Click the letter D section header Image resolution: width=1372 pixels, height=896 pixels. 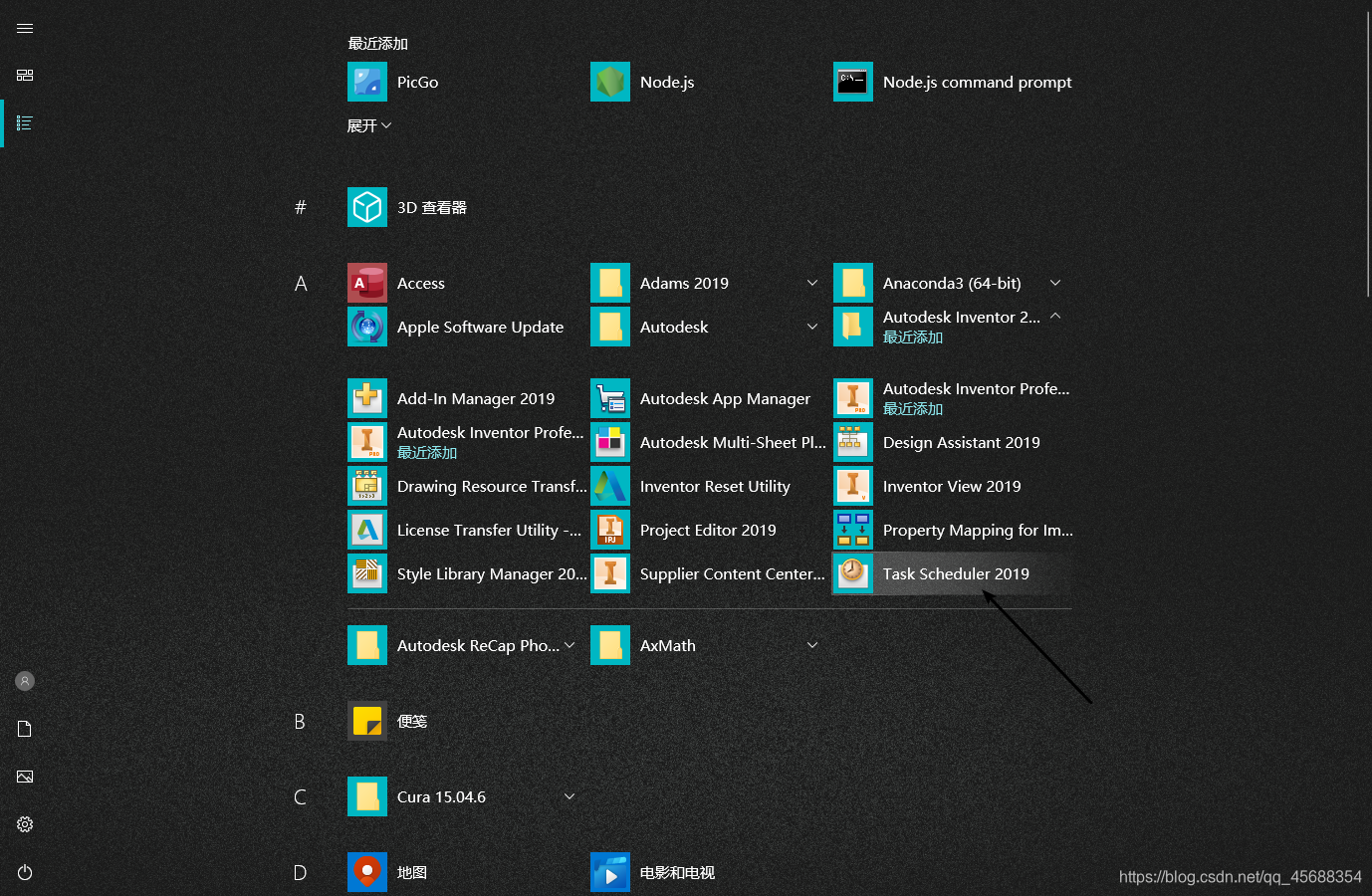point(300,873)
